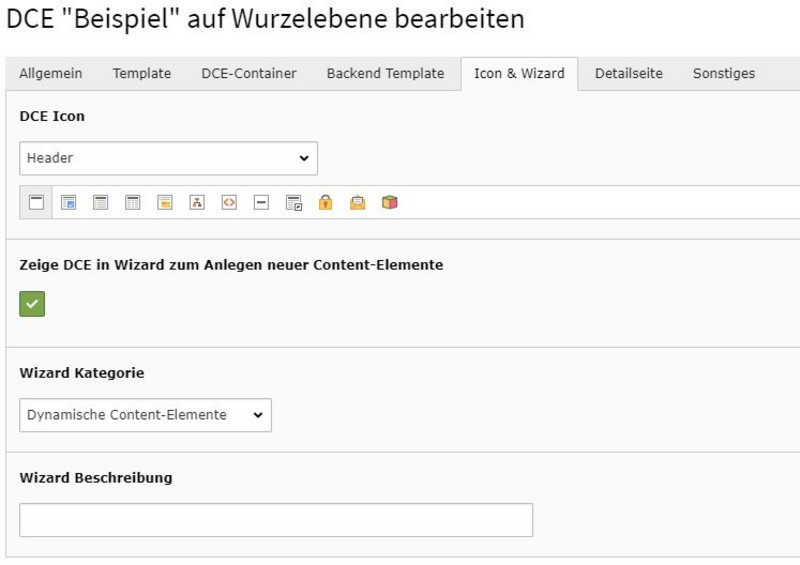Pick the table content icon
Screen dimensions: 800x565
coord(132,202)
